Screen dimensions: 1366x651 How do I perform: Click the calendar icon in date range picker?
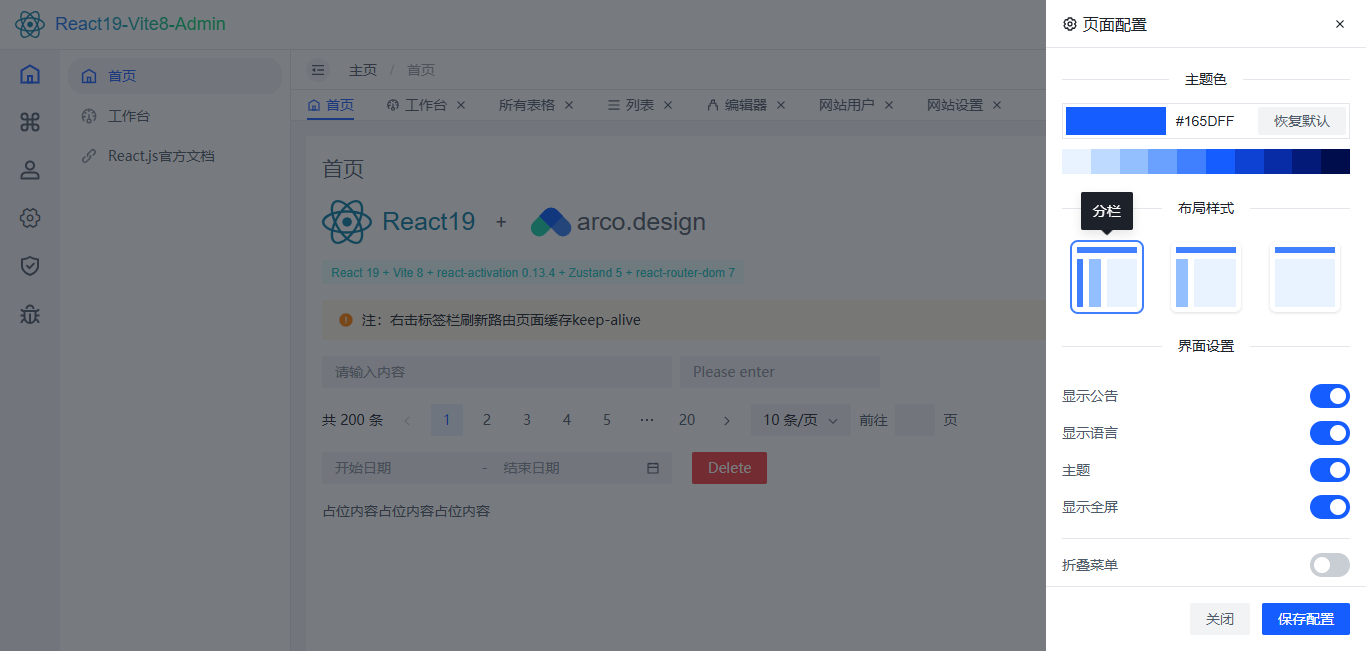point(653,468)
